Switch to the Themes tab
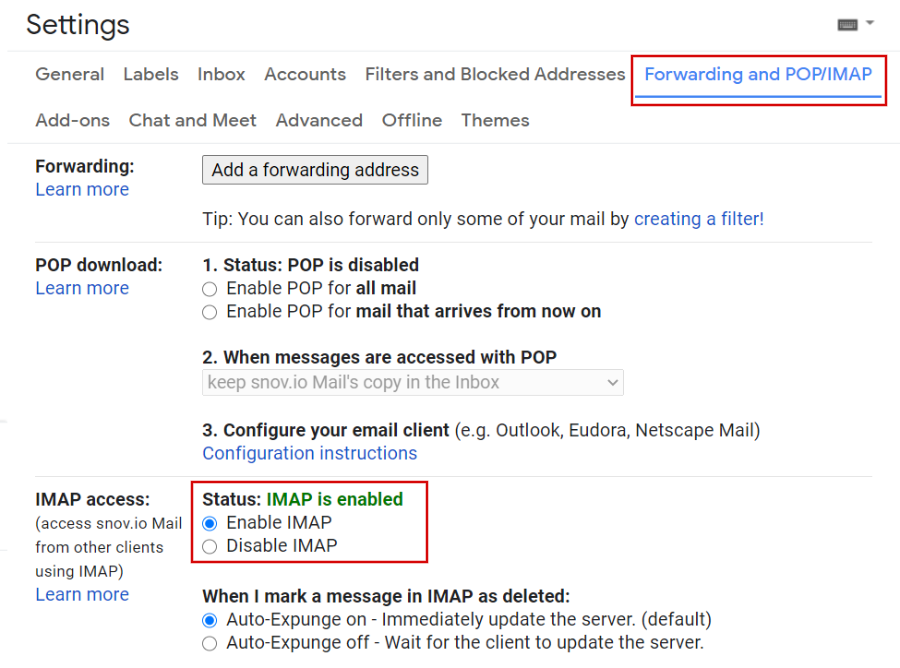900x668 pixels. tap(495, 120)
